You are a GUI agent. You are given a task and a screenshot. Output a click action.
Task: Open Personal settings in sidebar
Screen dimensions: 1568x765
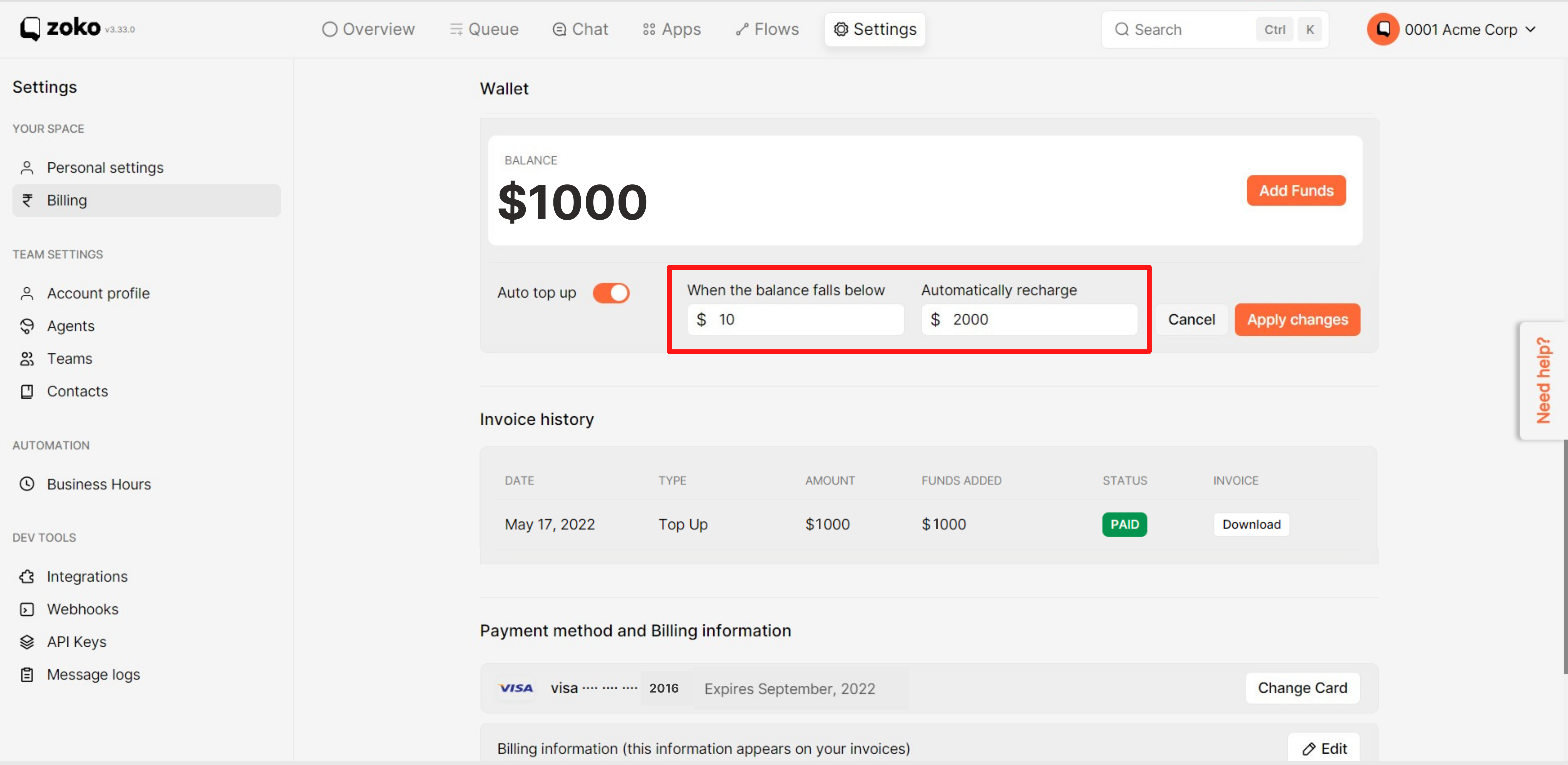coord(146,168)
